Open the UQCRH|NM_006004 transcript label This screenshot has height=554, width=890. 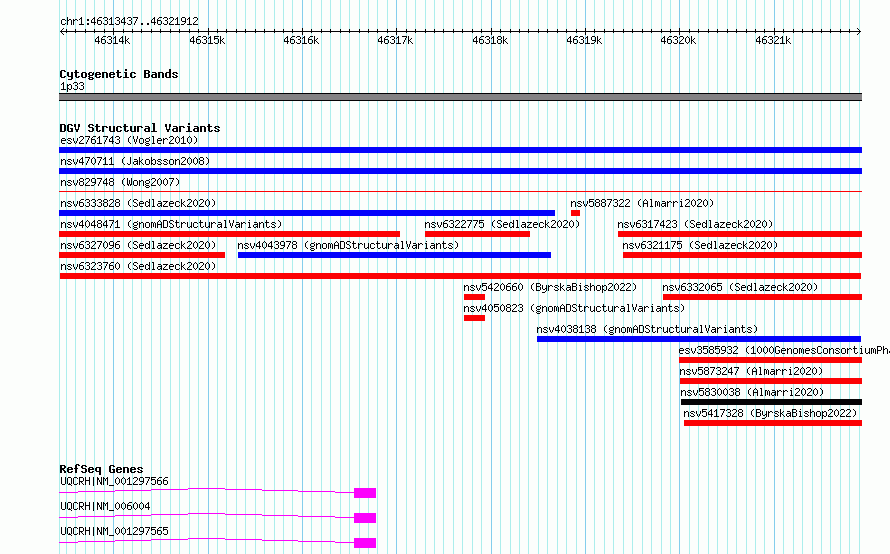105,506
